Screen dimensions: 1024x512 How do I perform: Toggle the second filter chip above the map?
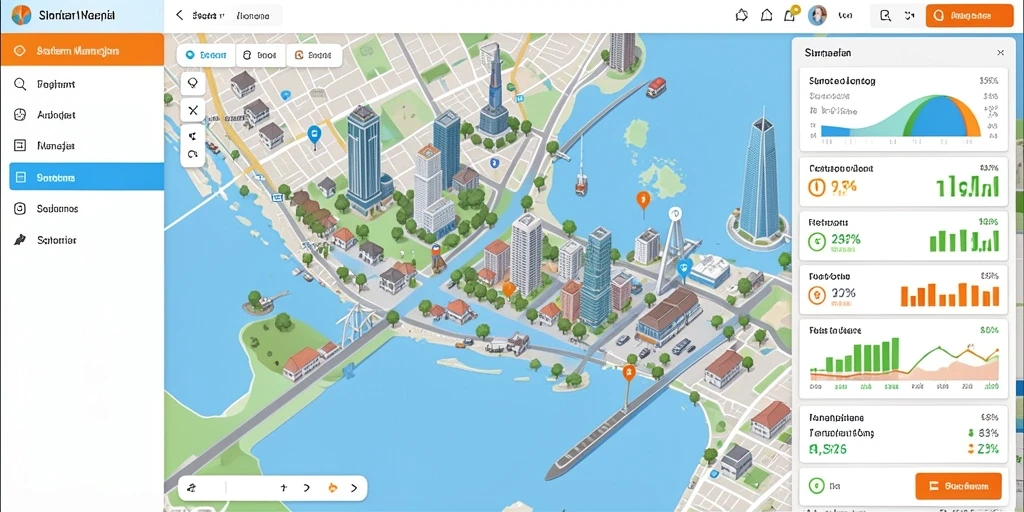260,56
